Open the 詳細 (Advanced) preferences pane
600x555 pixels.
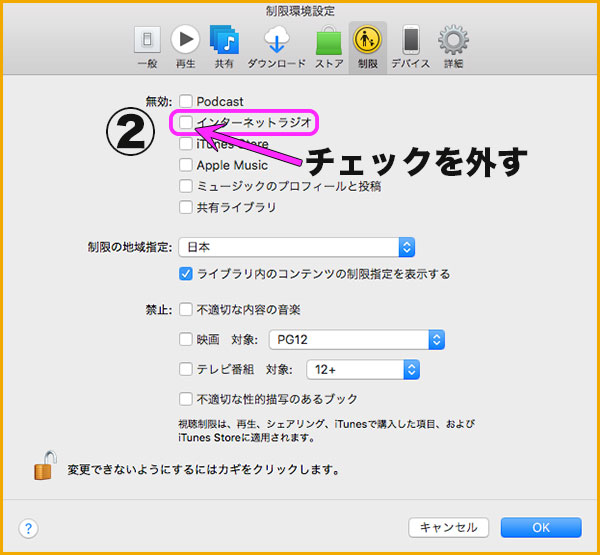tap(453, 46)
